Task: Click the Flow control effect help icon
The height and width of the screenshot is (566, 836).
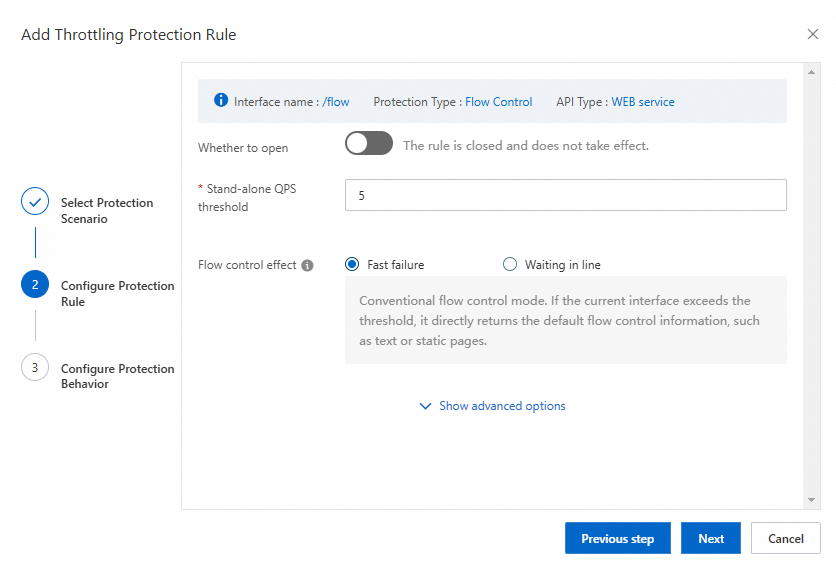Action: tap(308, 266)
